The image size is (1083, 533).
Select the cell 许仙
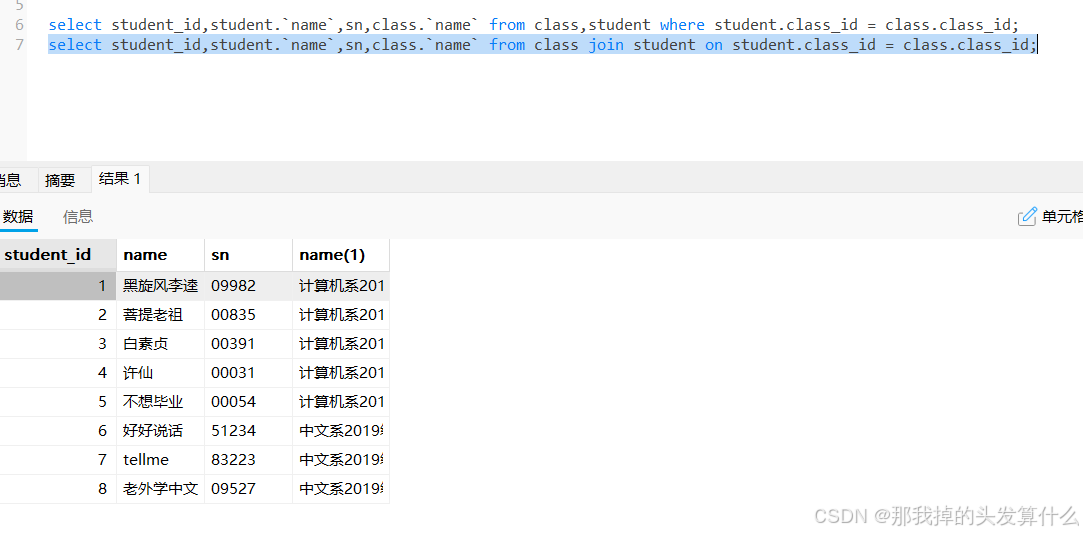(160, 373)
